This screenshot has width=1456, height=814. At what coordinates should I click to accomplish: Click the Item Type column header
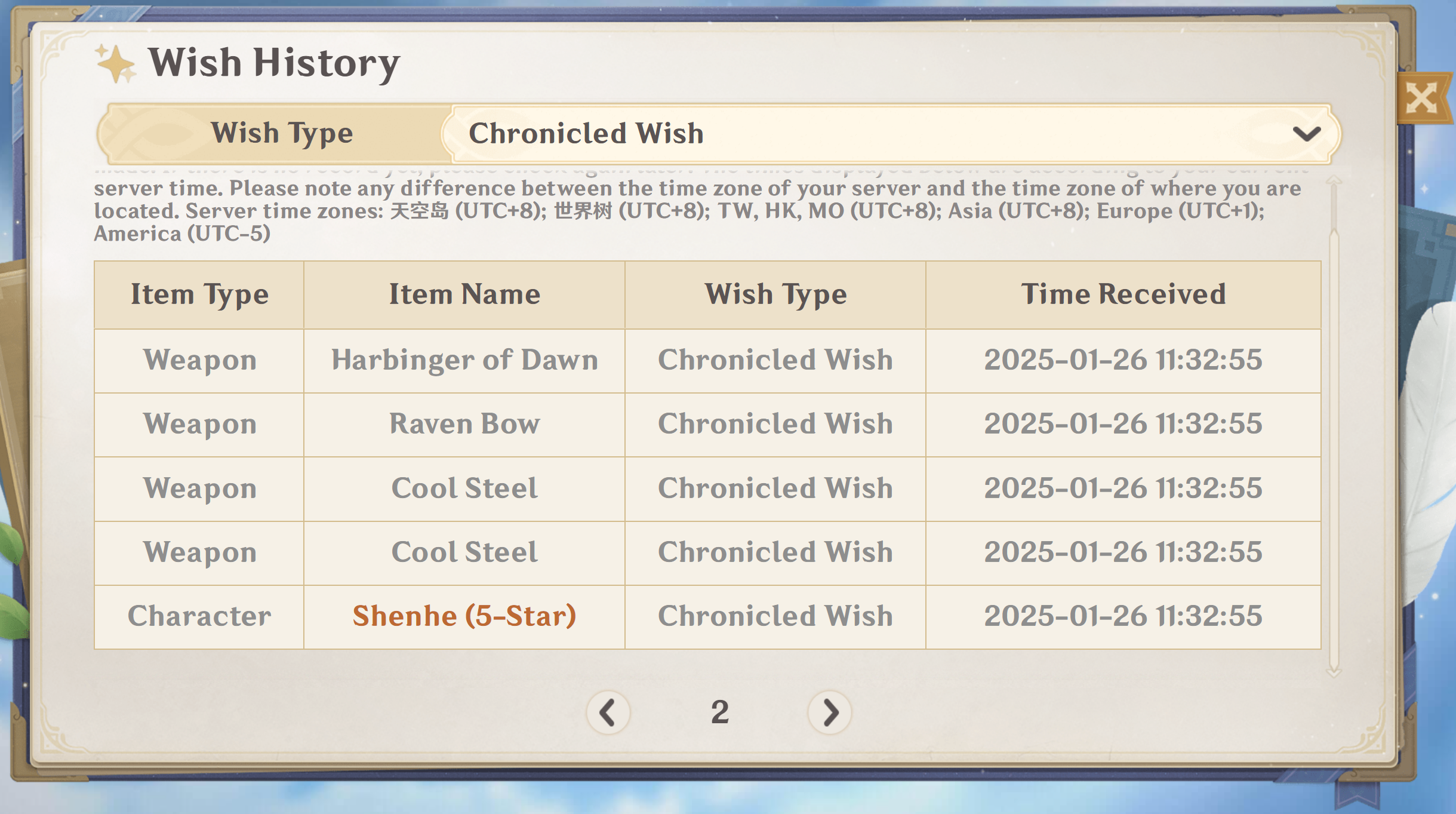point(199,295)
